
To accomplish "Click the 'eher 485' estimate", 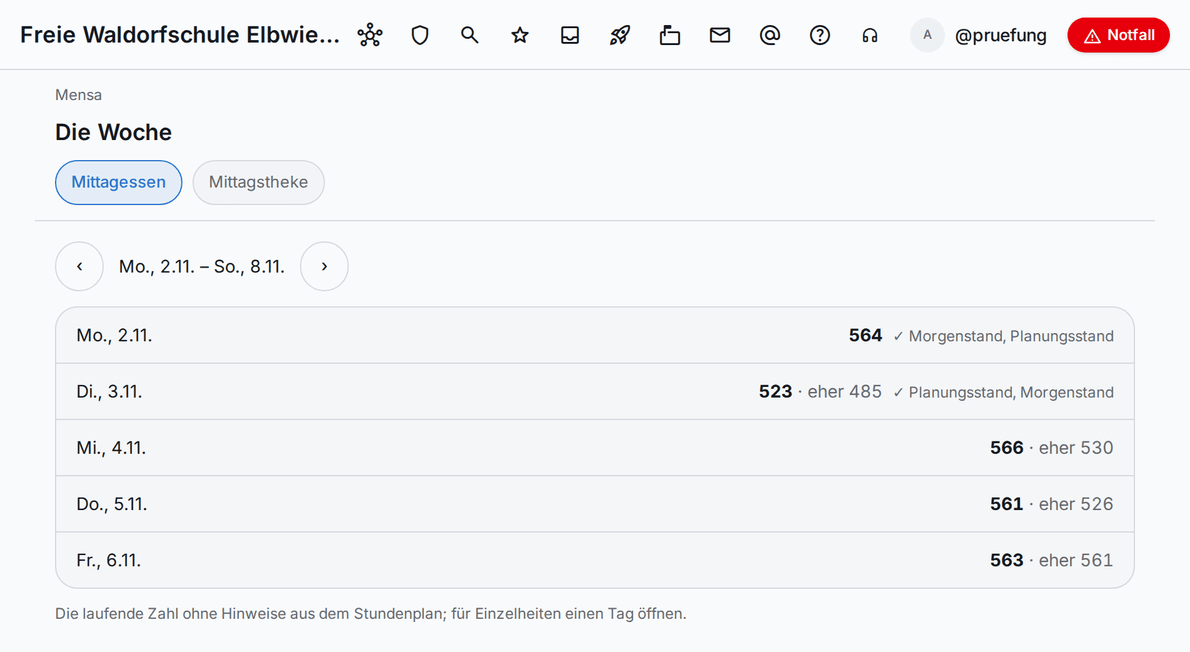I will (845, 392).
